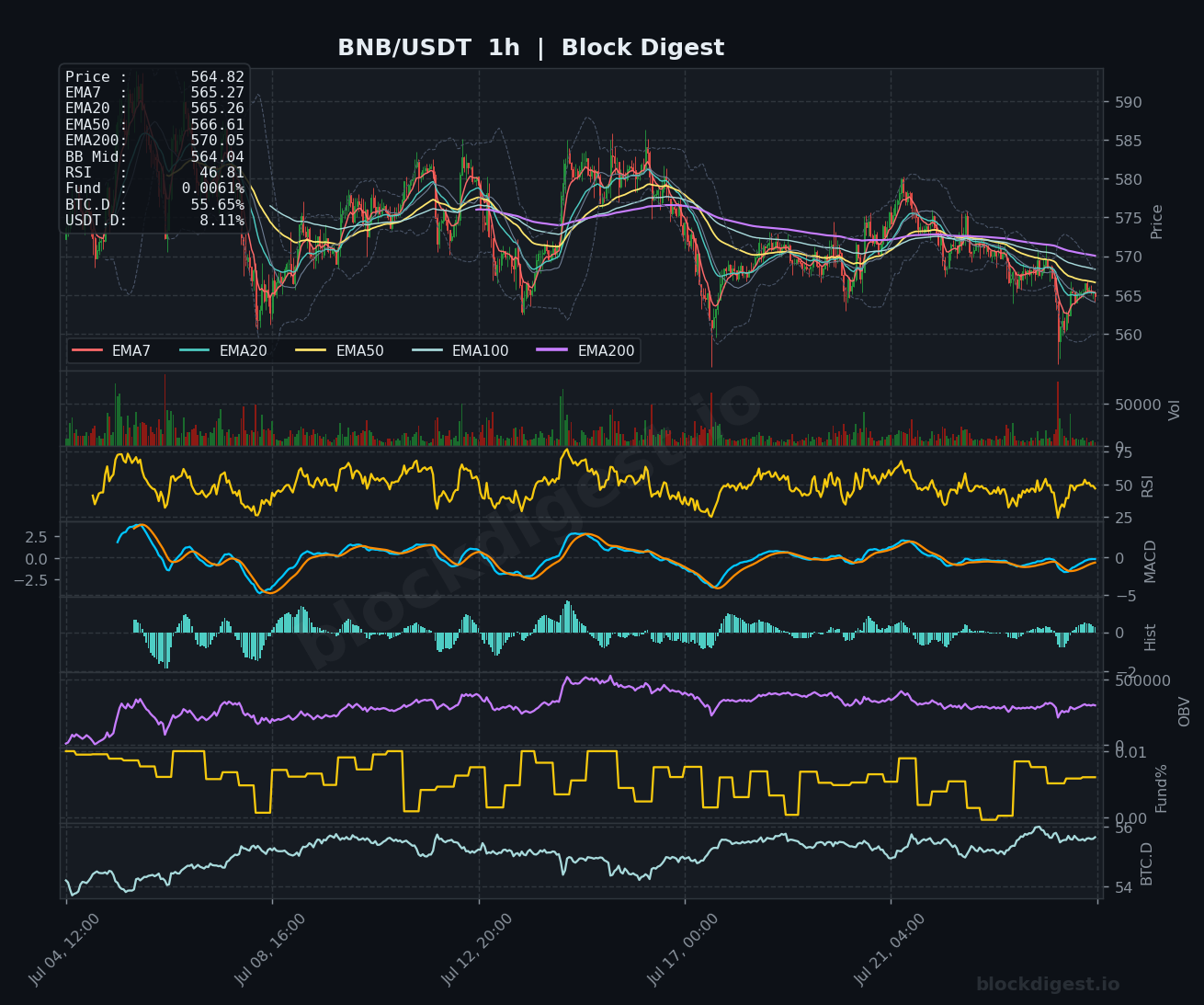The width and height of the screenshot is (1204, 1005).
Task: Click the rotated RSI axis title
Action: [1147, 486]
